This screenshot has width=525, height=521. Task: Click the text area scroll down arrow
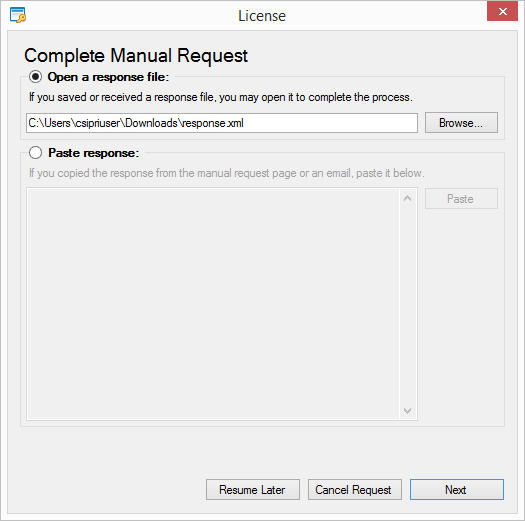407,410
